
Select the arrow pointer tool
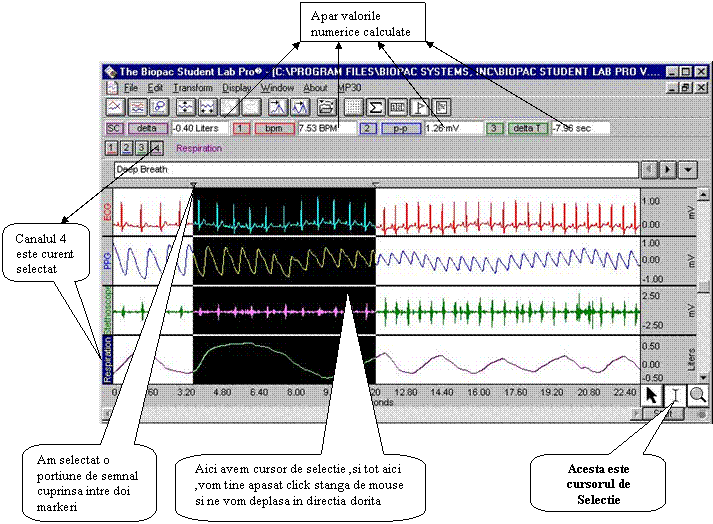click(x=652, y=396)
